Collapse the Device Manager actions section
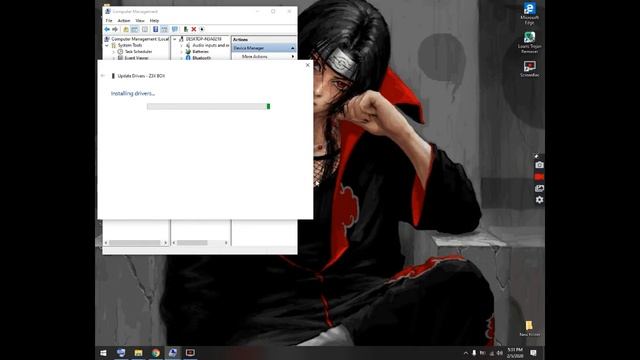640x360 pixels. pos(293,48)
